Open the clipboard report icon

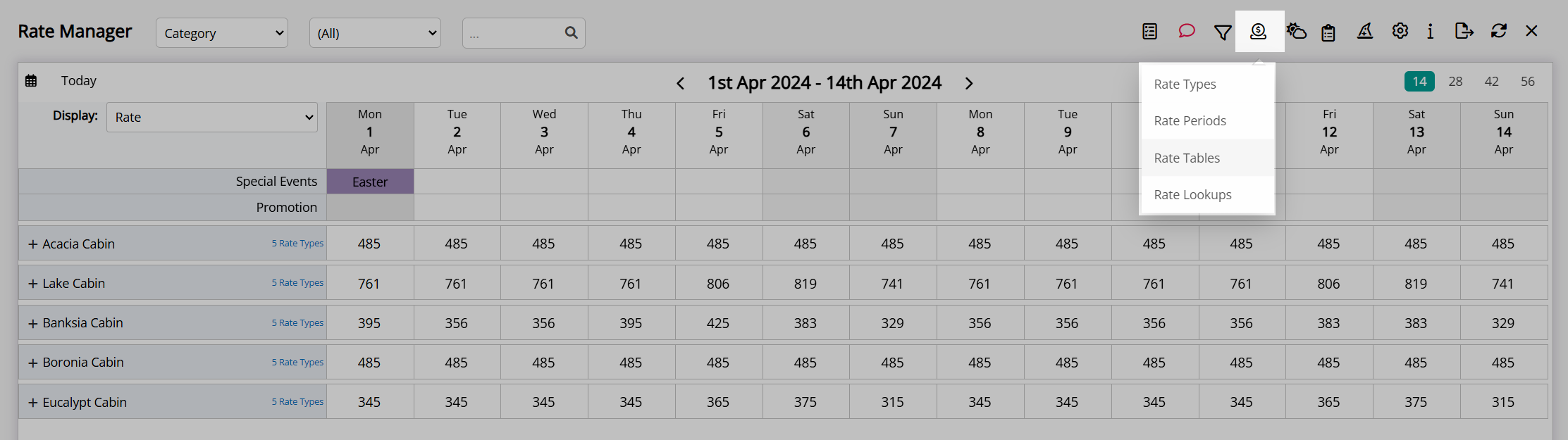click(x=1328, y=32)
